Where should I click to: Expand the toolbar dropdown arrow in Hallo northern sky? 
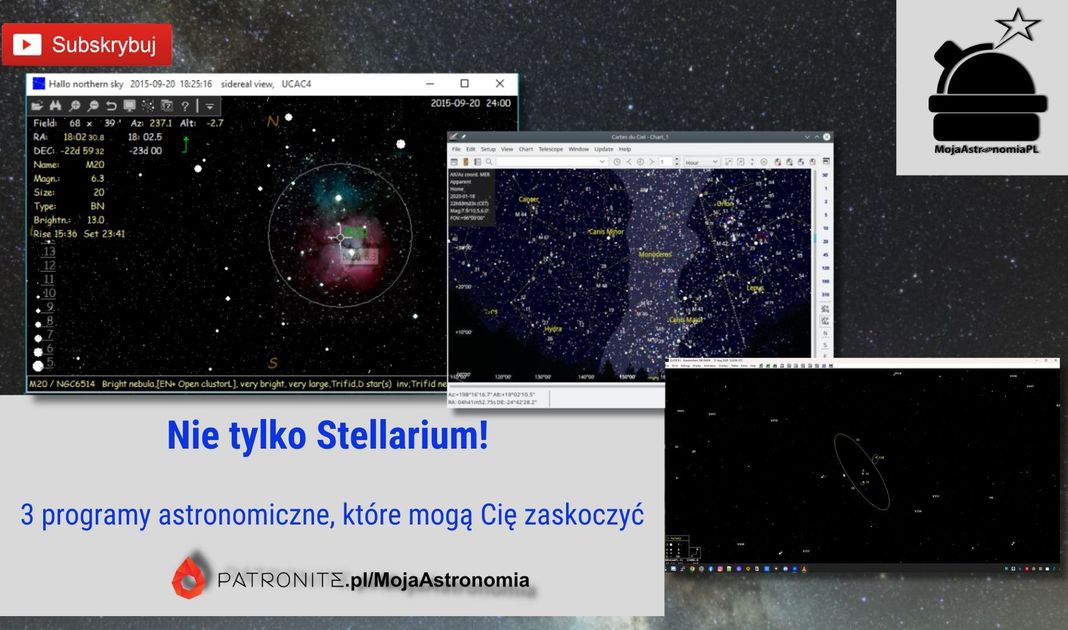point(210,106)
